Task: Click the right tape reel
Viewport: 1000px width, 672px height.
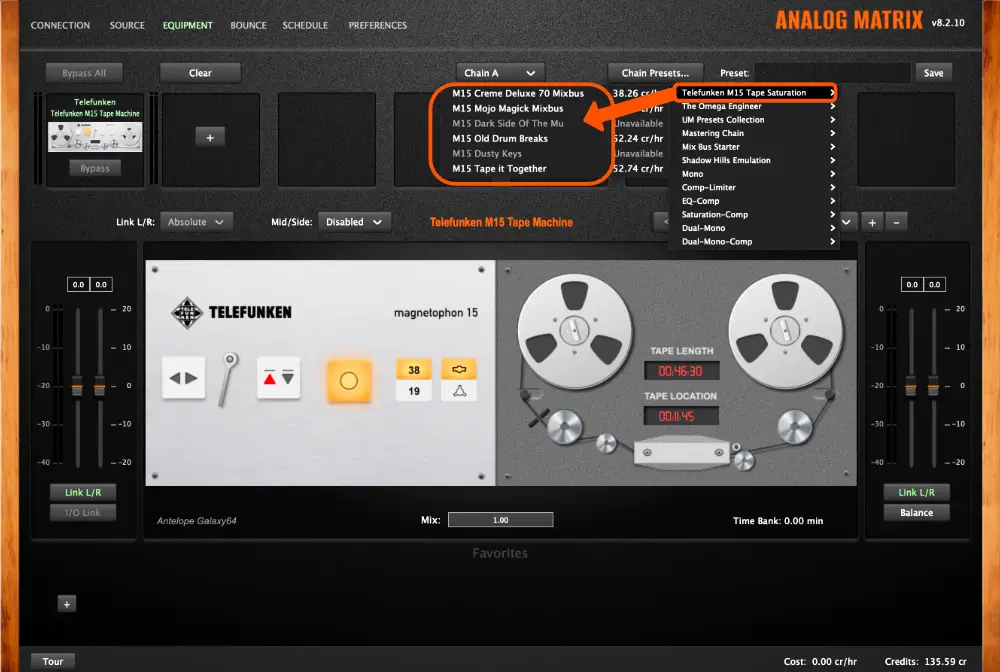Action: pyautogui.click(x=785, y=331)
